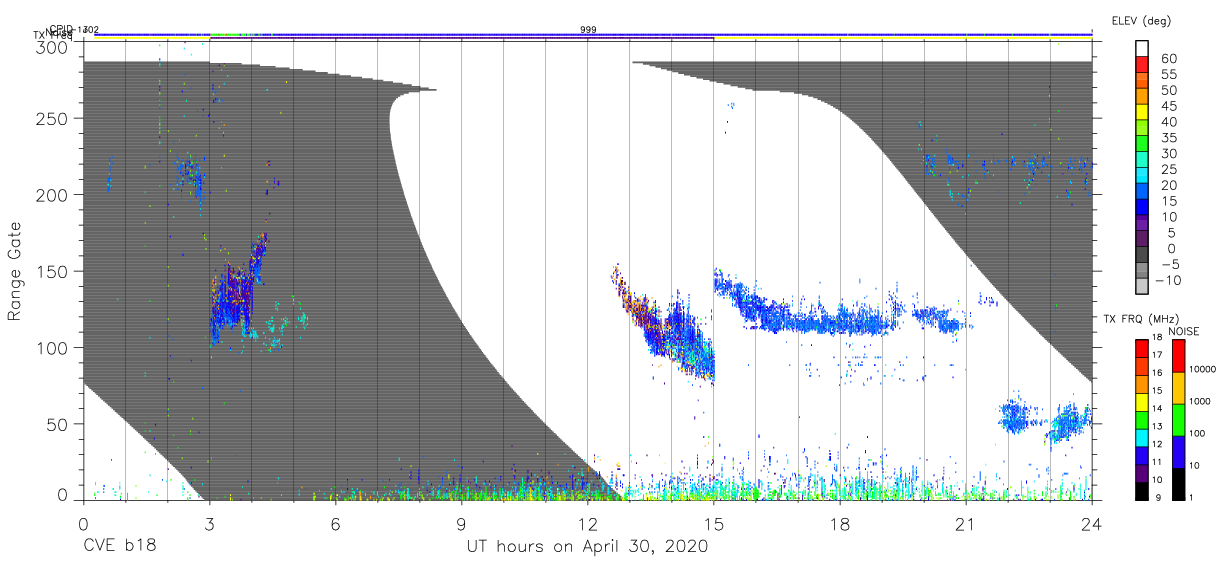Select the yellow 45 degree elevation swatch
1228x567 pixels.
(1144, 112)
